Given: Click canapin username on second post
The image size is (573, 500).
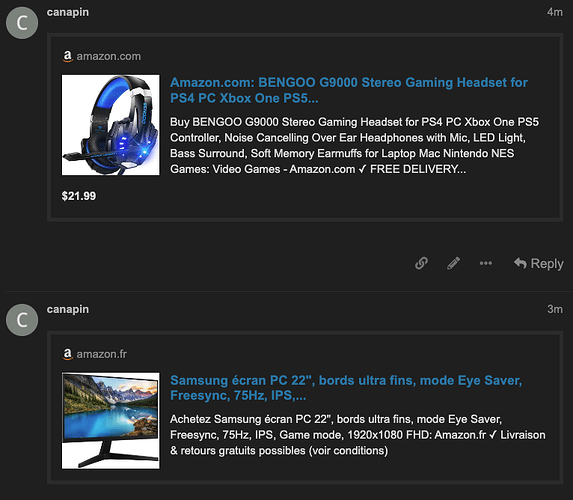Looking at the screenshot, I should point(68,309).
